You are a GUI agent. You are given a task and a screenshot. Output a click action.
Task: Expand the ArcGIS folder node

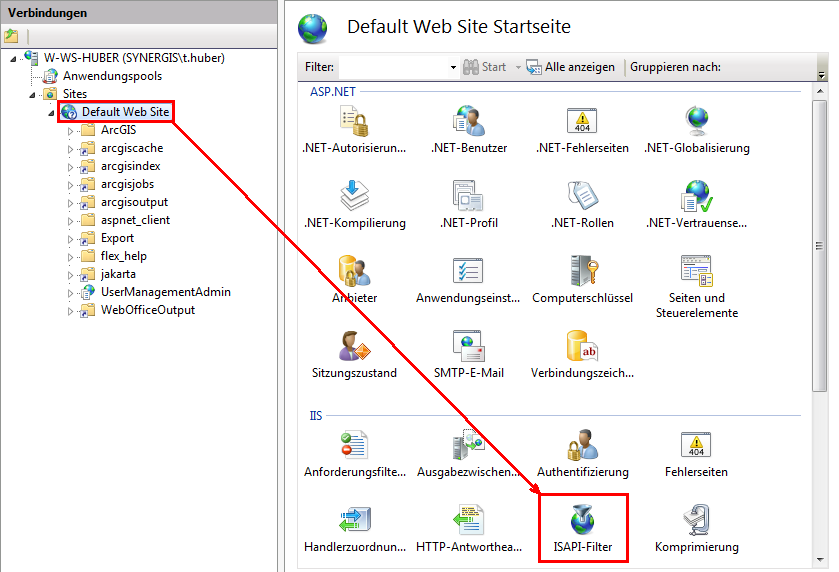click(x=70, y=131)
